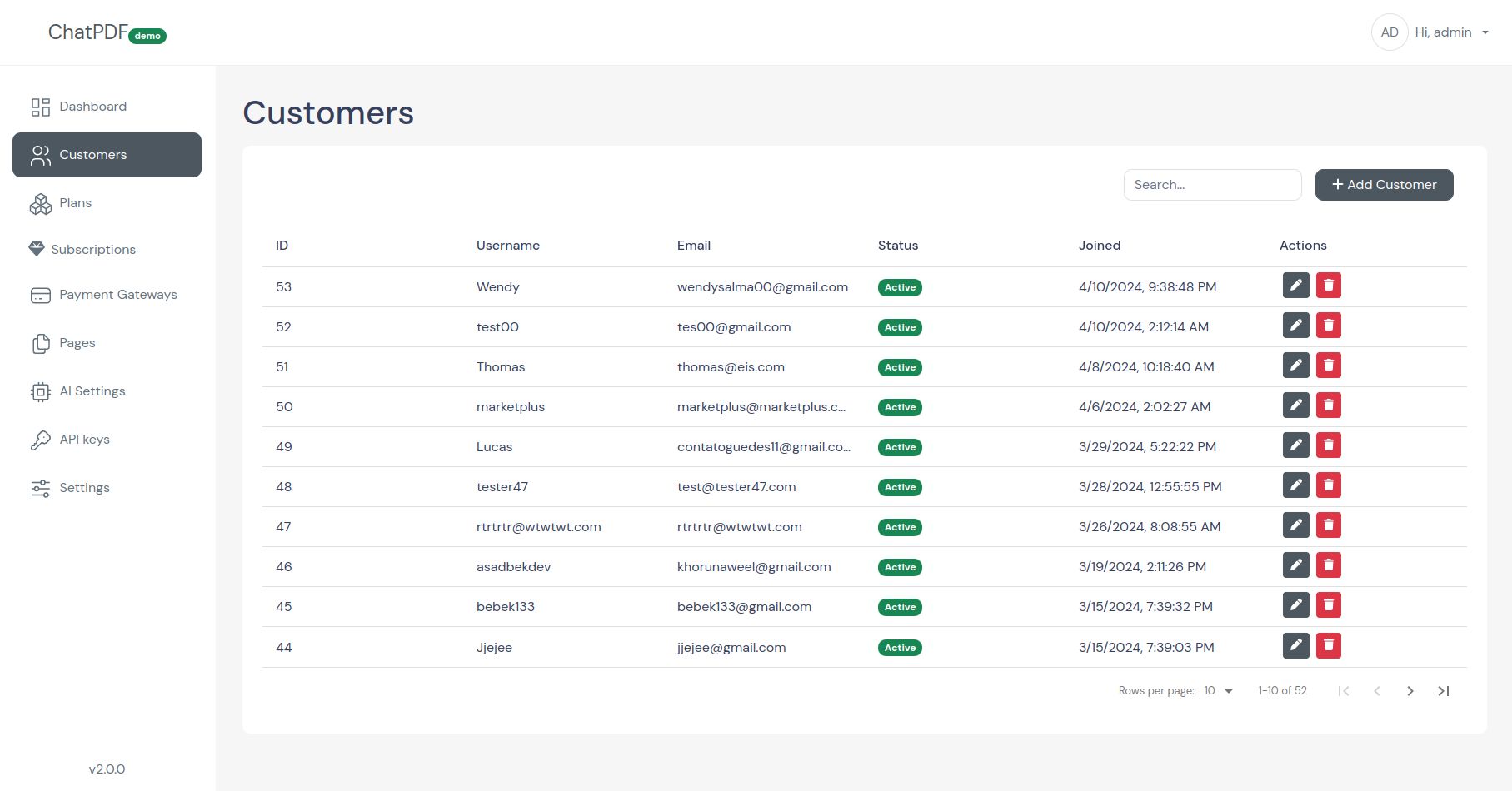Open API keys page
The height and width of the screenshot is (791, 1512).
(x=107, y=440)
